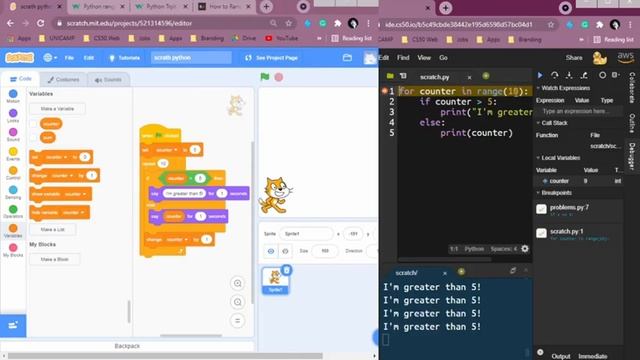Click the Step Into debugger button
This screenshot has height=360, width=640.
point(569,75)
